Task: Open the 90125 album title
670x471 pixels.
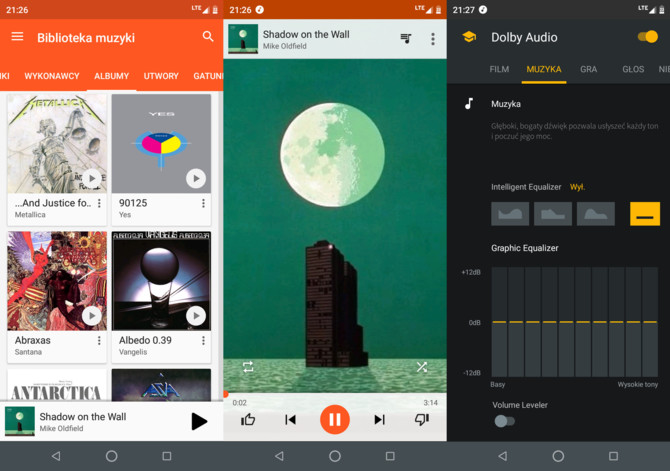Action: pos(133,203)
